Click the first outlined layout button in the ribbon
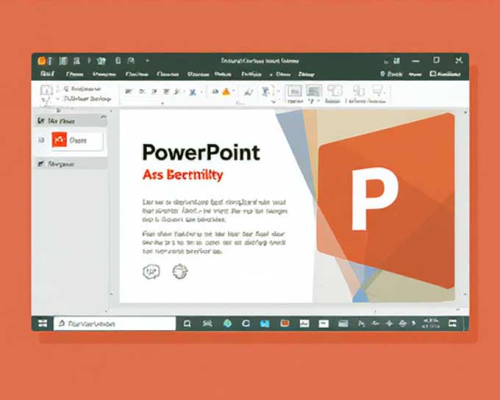This screenshot has width=500, height=400. pyautogui.click(x=294, y=91)
